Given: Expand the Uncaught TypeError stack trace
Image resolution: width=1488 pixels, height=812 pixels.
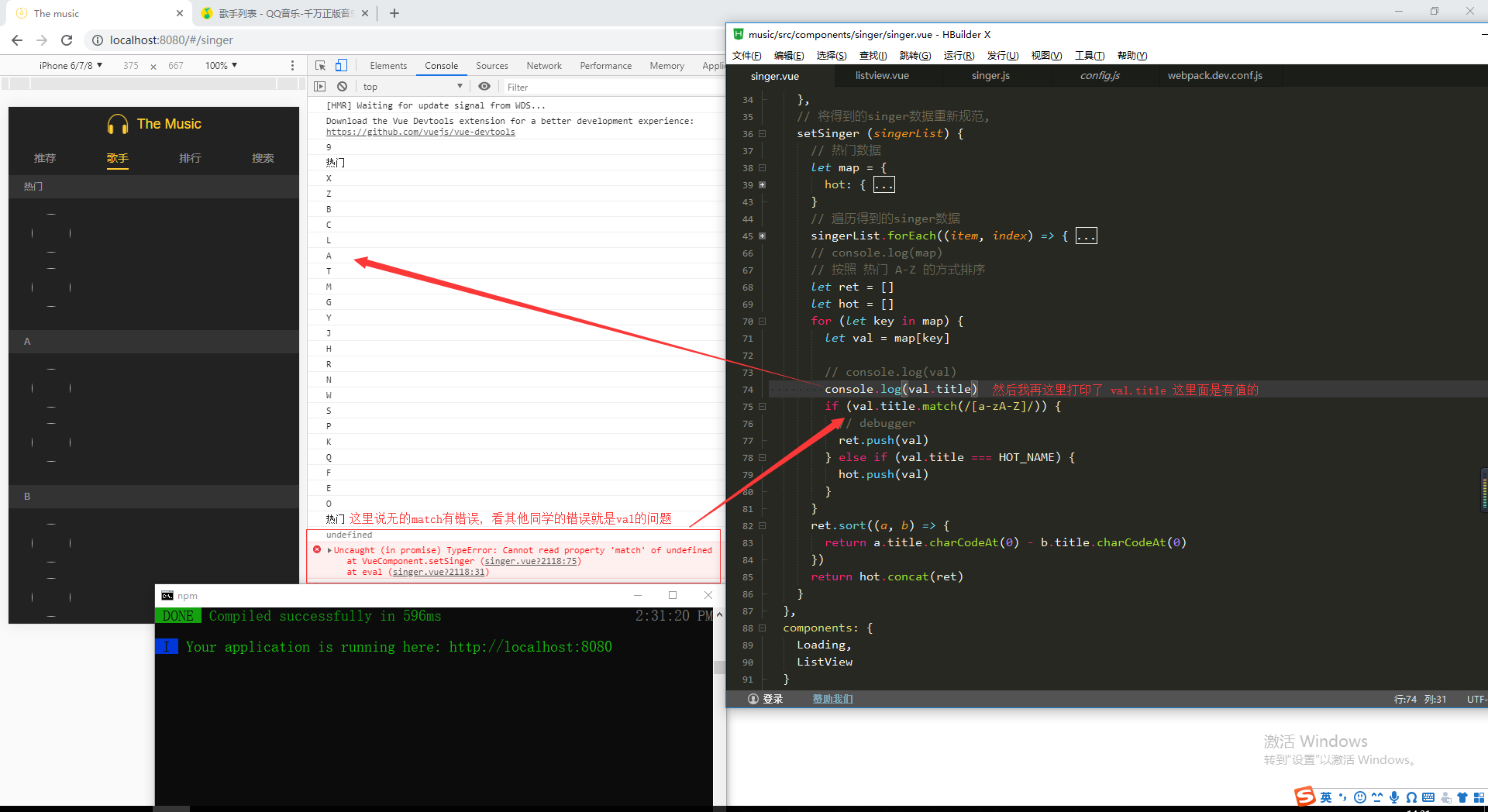Looking at the screenshot, I should (329, 551).
